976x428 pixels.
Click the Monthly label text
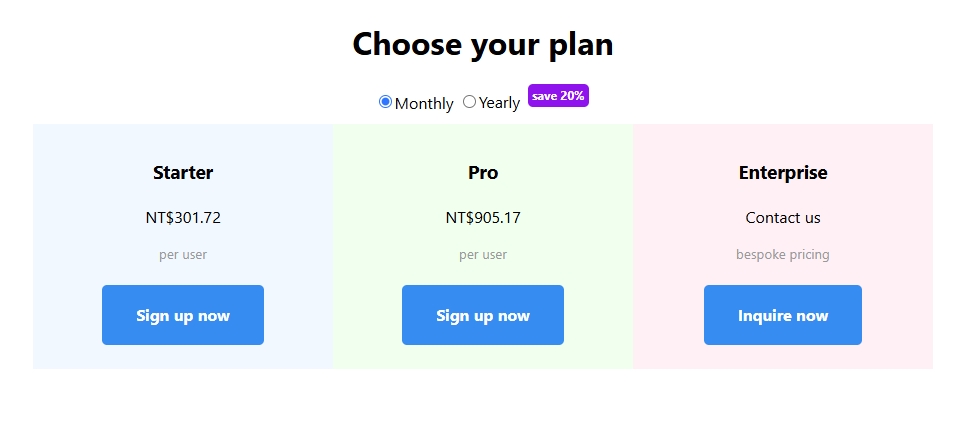(x=424, y=103)
